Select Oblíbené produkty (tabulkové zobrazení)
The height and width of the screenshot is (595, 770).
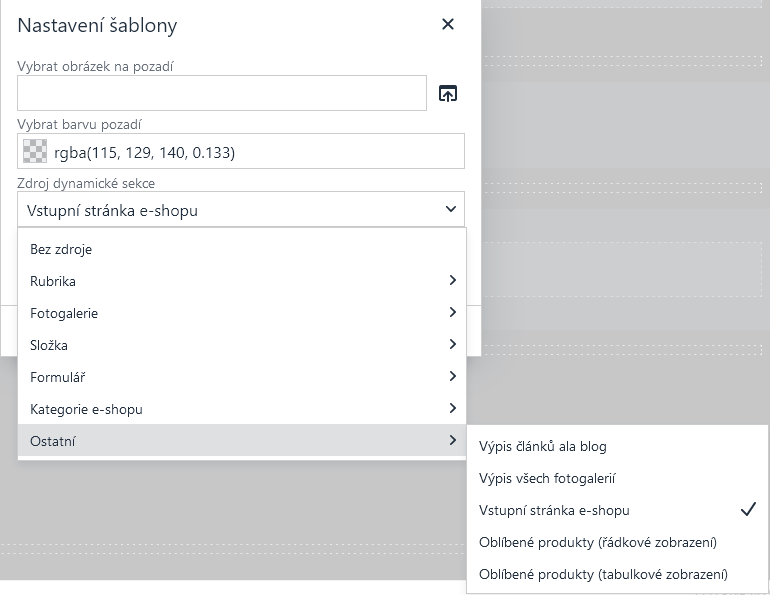pyautogui.click(x=603, y=574)
